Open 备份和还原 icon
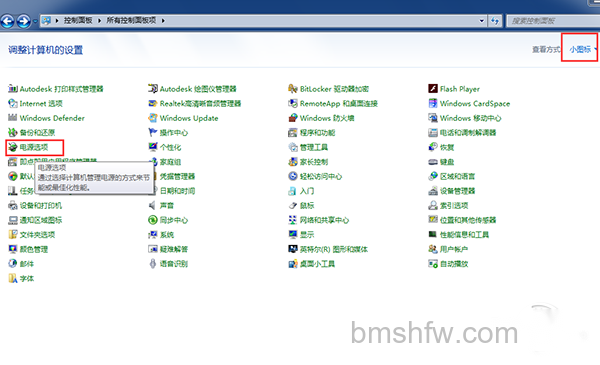The width and height of the screenshot is (600, 365). click(x=13, y=132)
